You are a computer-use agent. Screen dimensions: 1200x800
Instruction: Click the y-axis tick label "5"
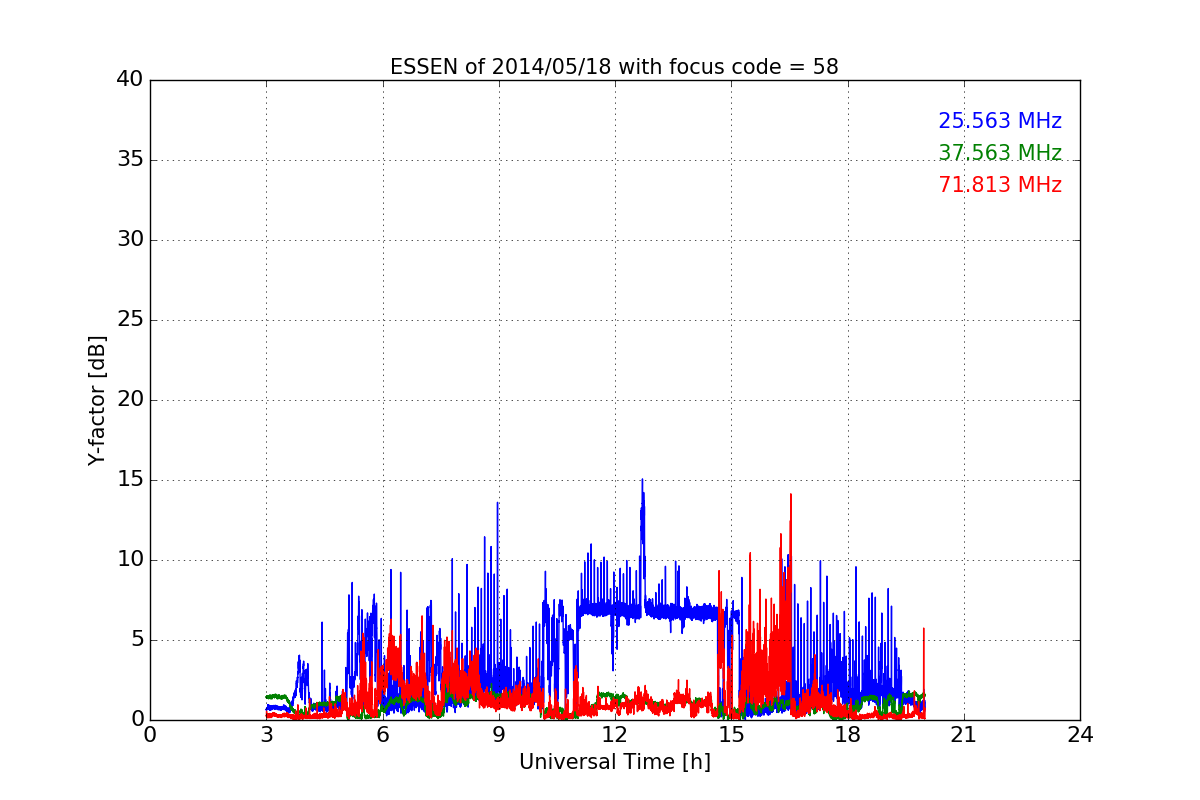click(x=137, y=640)
